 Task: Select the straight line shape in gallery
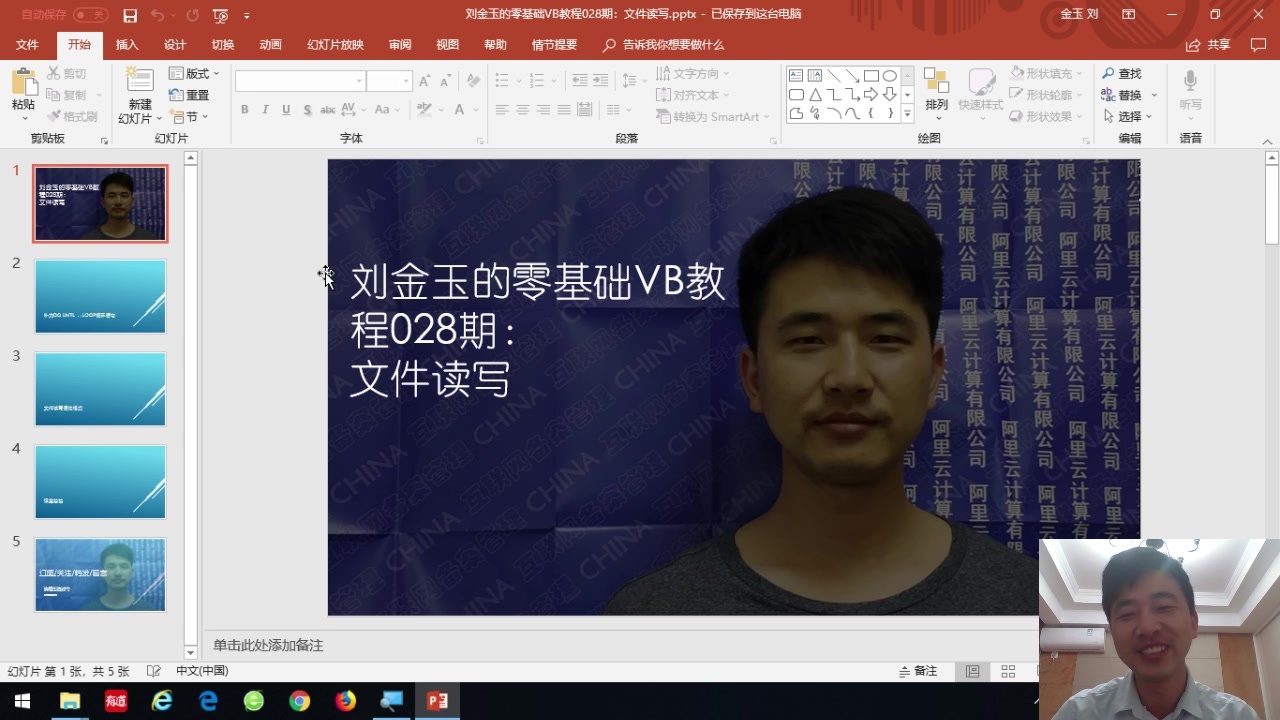tap(834, 76)
